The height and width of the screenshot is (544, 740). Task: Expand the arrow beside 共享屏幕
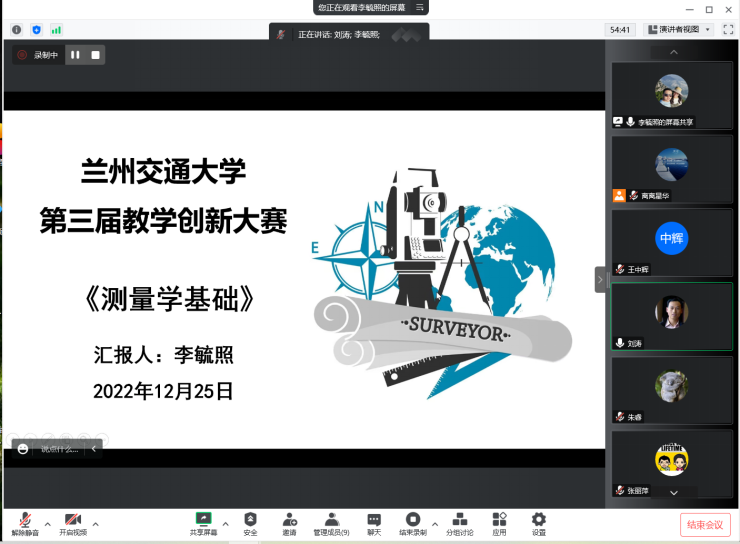pos(225,523)
